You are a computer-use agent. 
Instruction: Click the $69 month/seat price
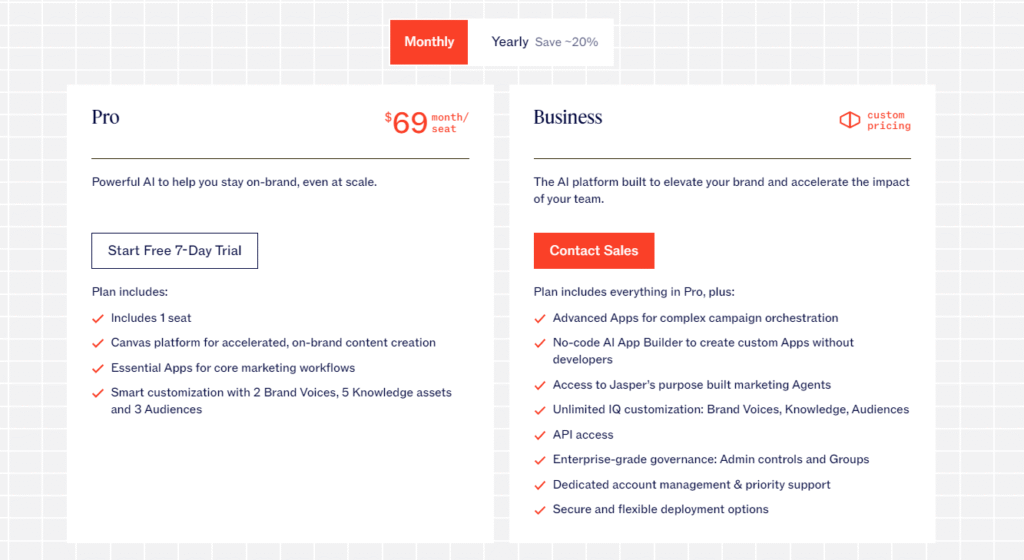point(426,122)
